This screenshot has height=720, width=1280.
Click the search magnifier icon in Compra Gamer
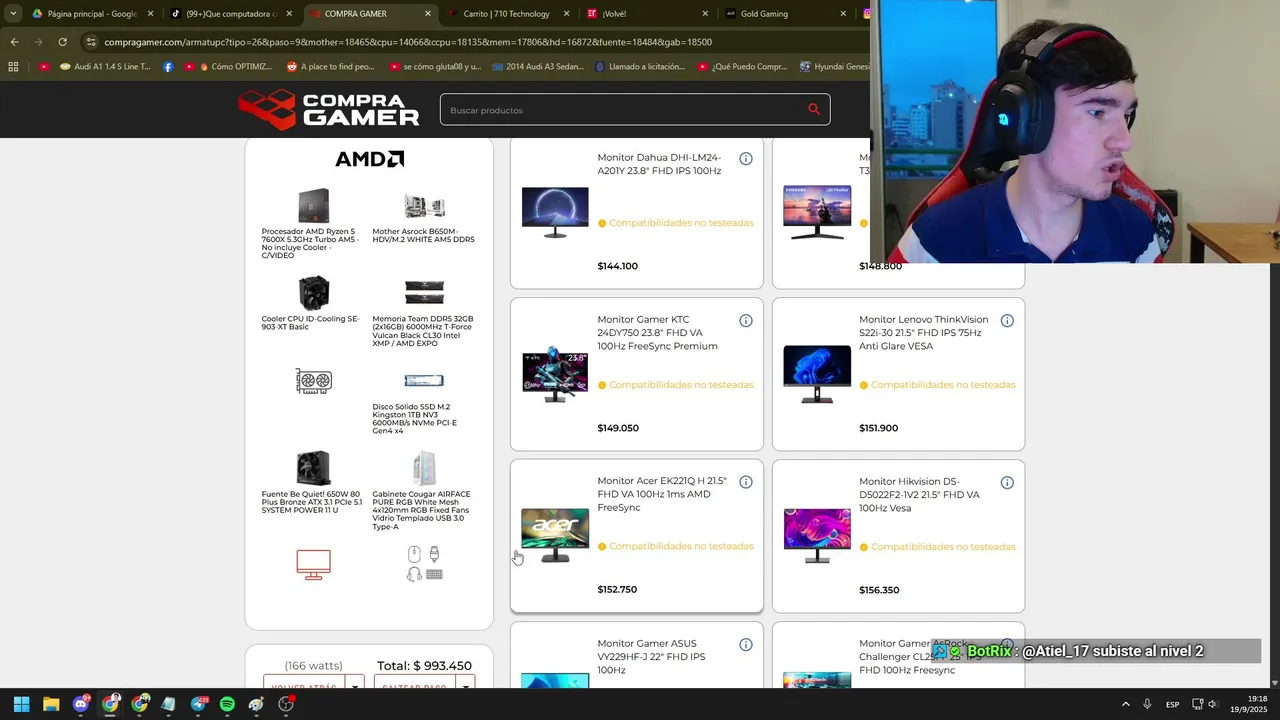click(x=814, y=110)
